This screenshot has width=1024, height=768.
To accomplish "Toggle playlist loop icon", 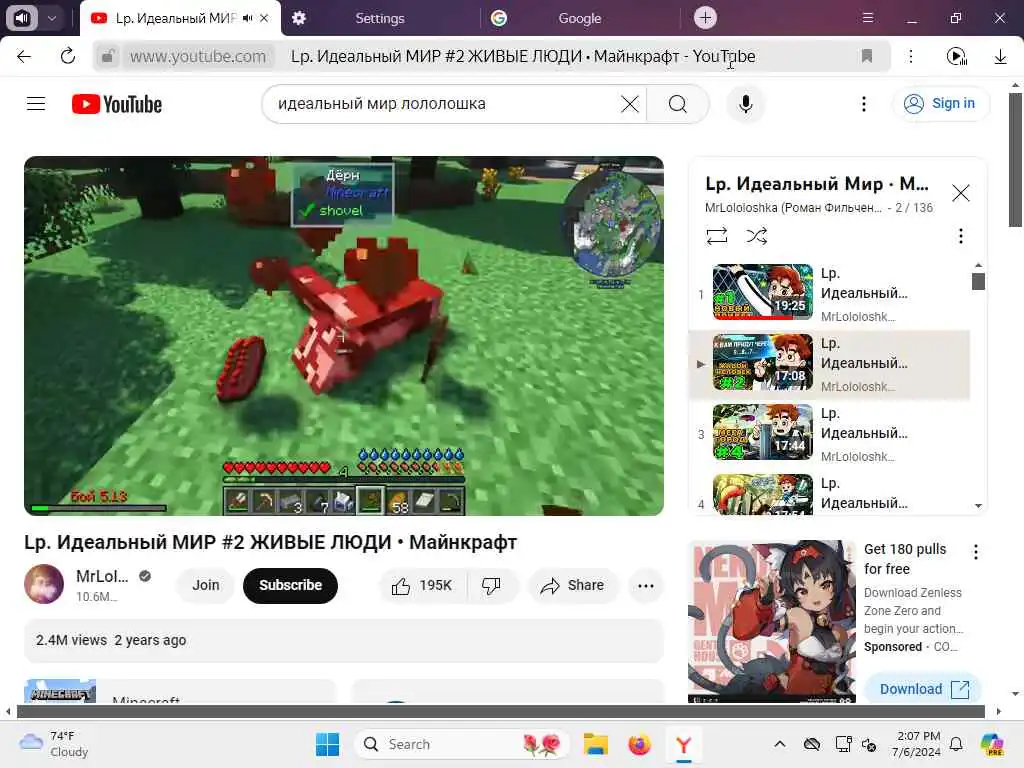I will [716, 236].
